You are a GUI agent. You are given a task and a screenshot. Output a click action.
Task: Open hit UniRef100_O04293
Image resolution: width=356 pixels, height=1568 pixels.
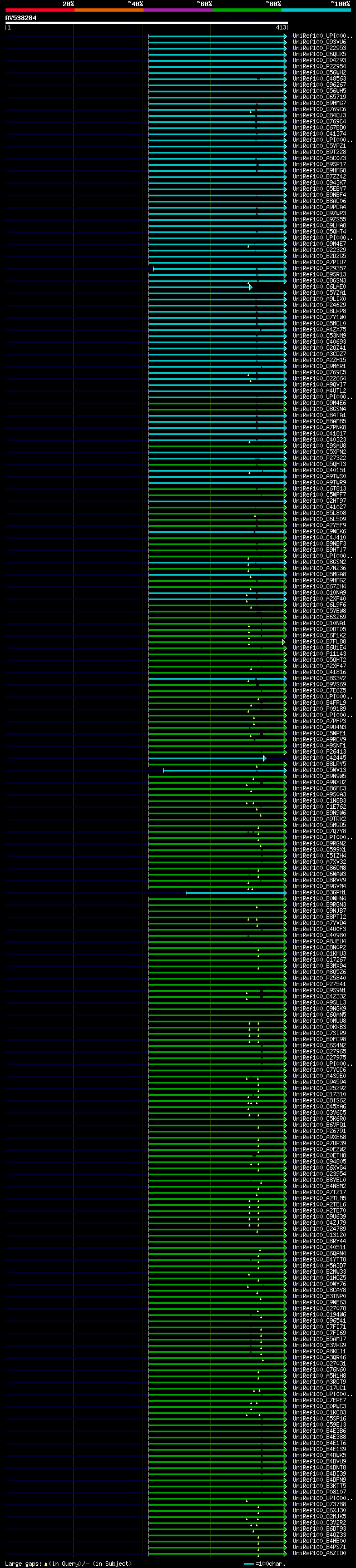[x=319, y=60]
